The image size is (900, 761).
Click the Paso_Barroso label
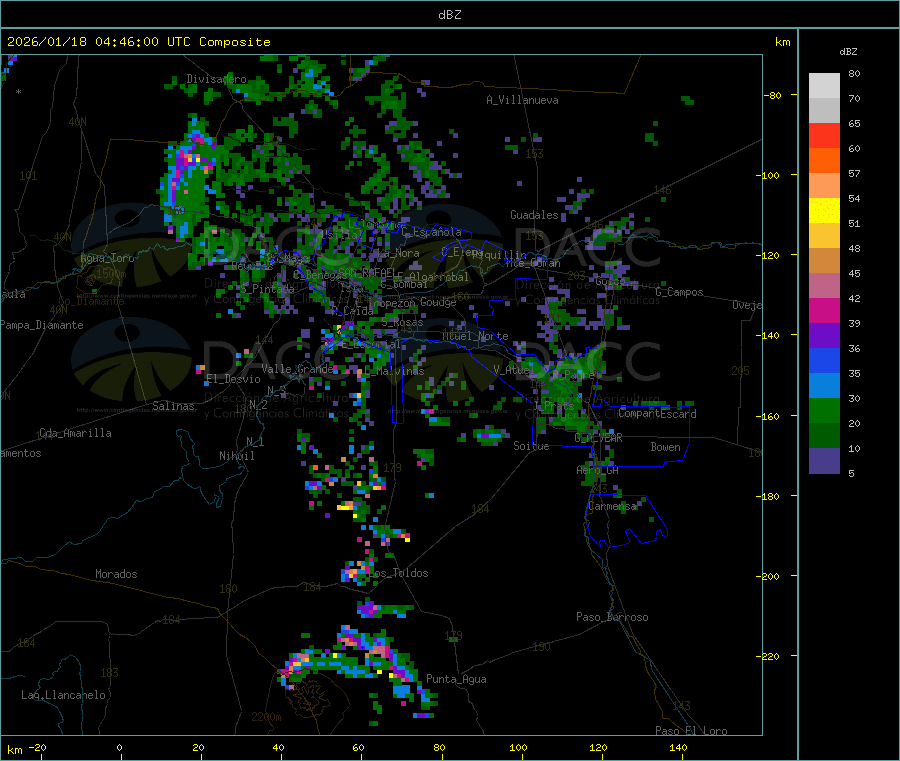612,617
